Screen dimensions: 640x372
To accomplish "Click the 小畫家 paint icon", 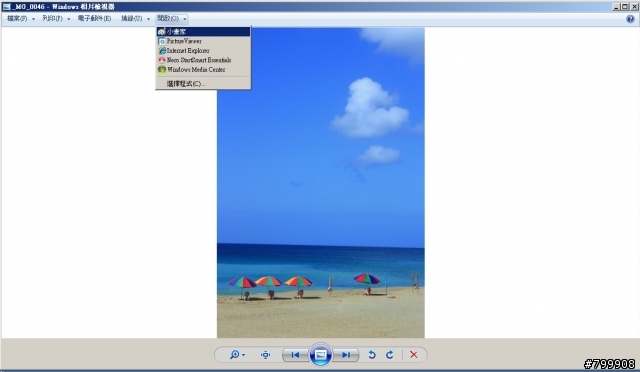I will coord(162,31).
